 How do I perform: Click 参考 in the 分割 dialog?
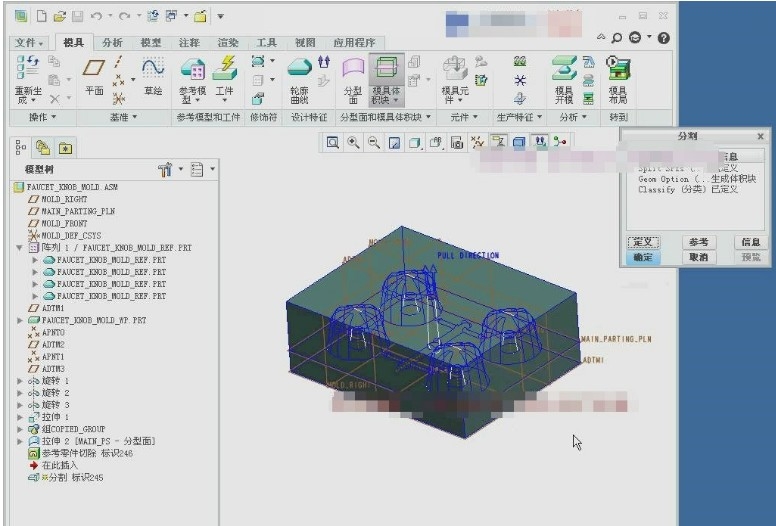click(x=698, y=242)
